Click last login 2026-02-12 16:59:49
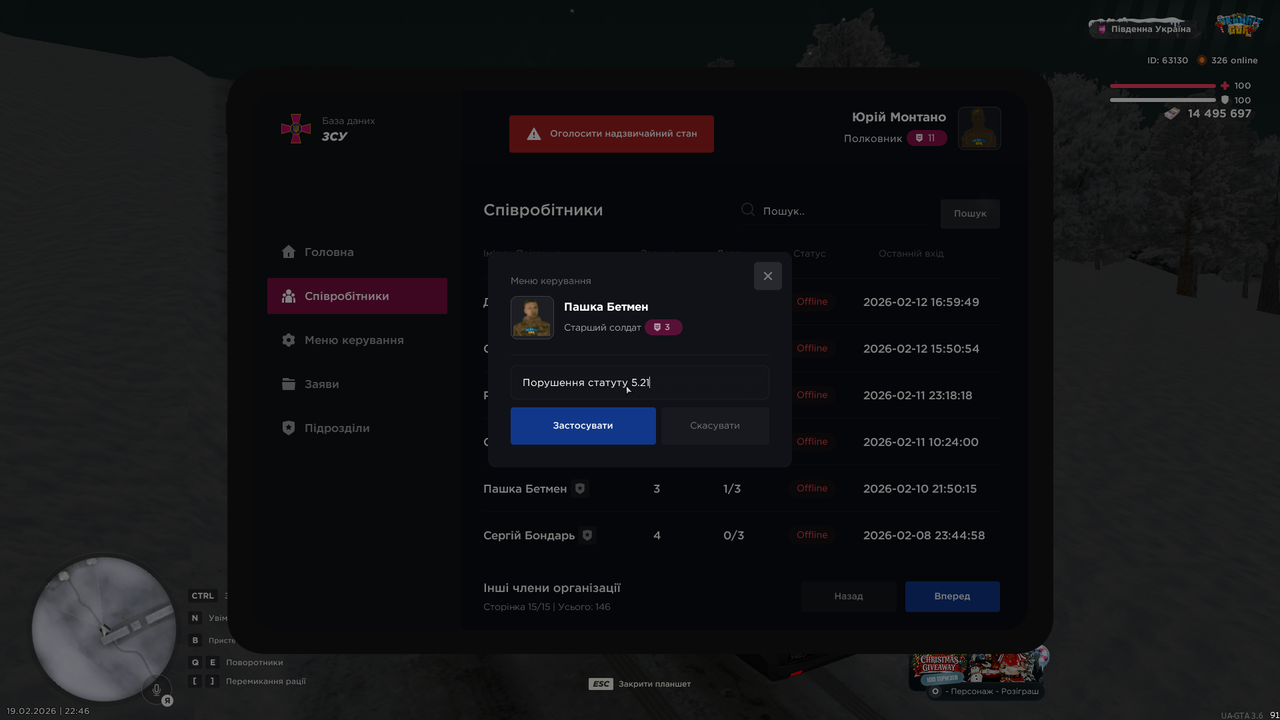The image size is (1280, 720). point(921,302)
